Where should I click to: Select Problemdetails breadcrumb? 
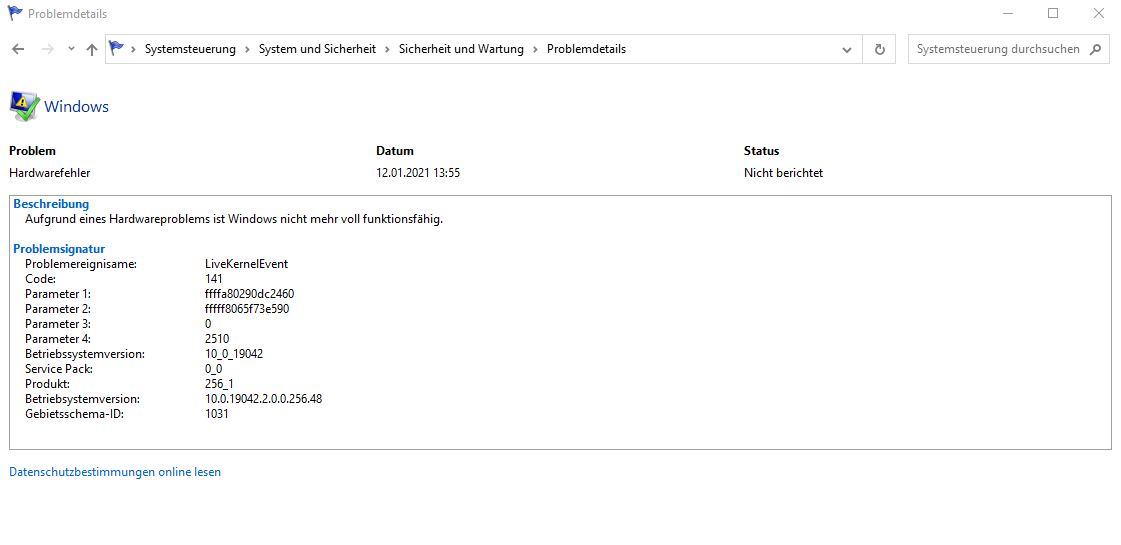point(586,49)
